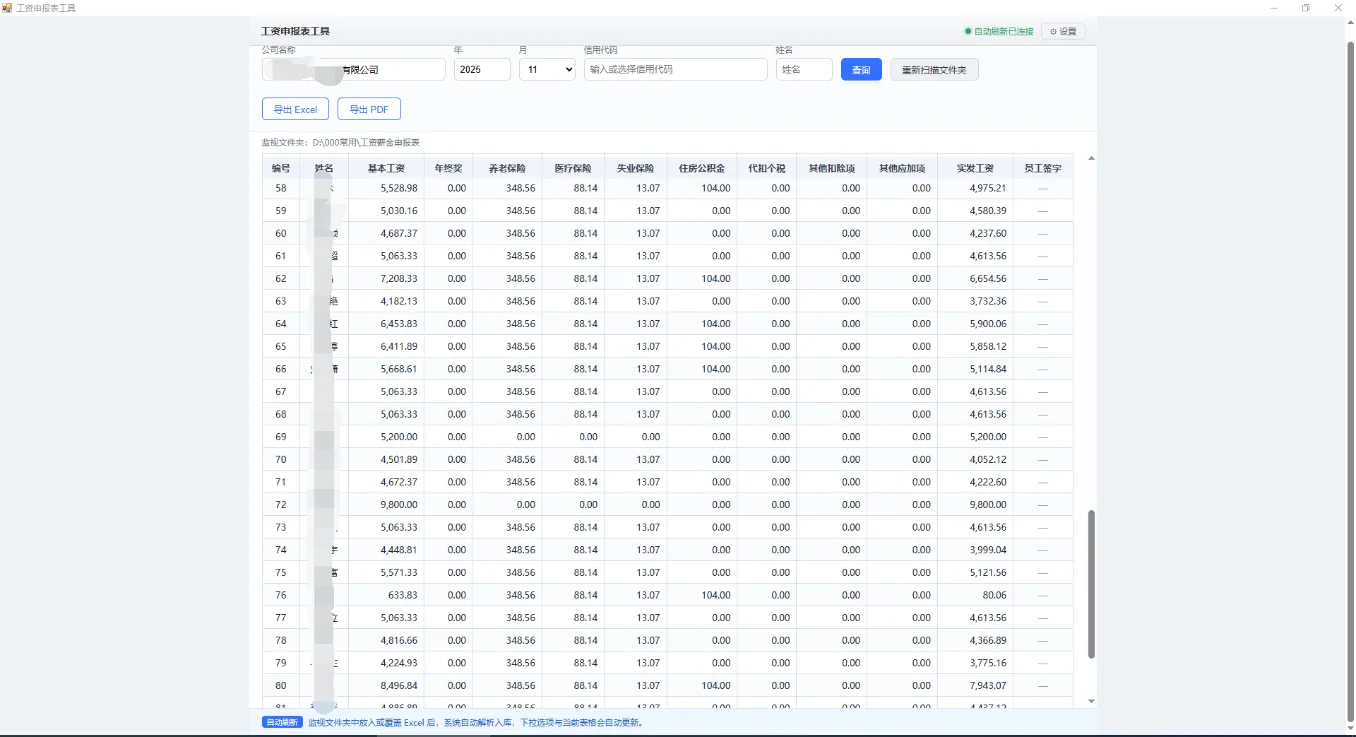Click the table scroll up arrow
Screen dimensions: 1356x737
1091,158
